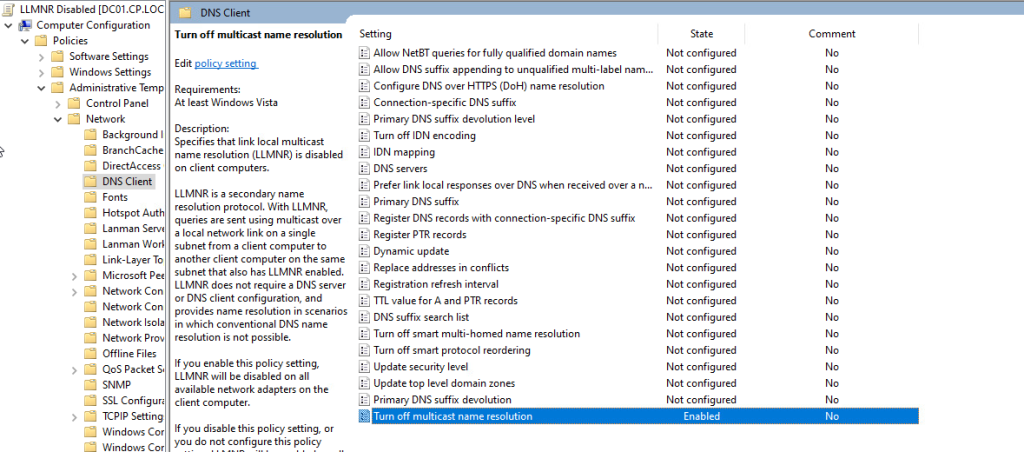Select the Primary DNS suffix setting row

[416, 202]
